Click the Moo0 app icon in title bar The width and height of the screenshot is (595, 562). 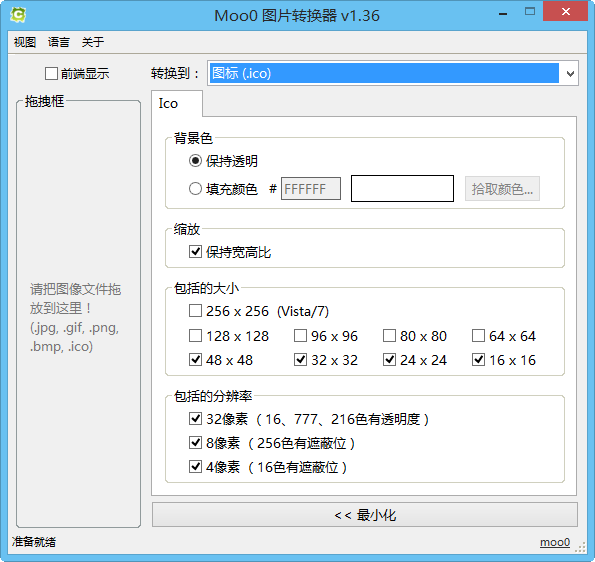18,15
